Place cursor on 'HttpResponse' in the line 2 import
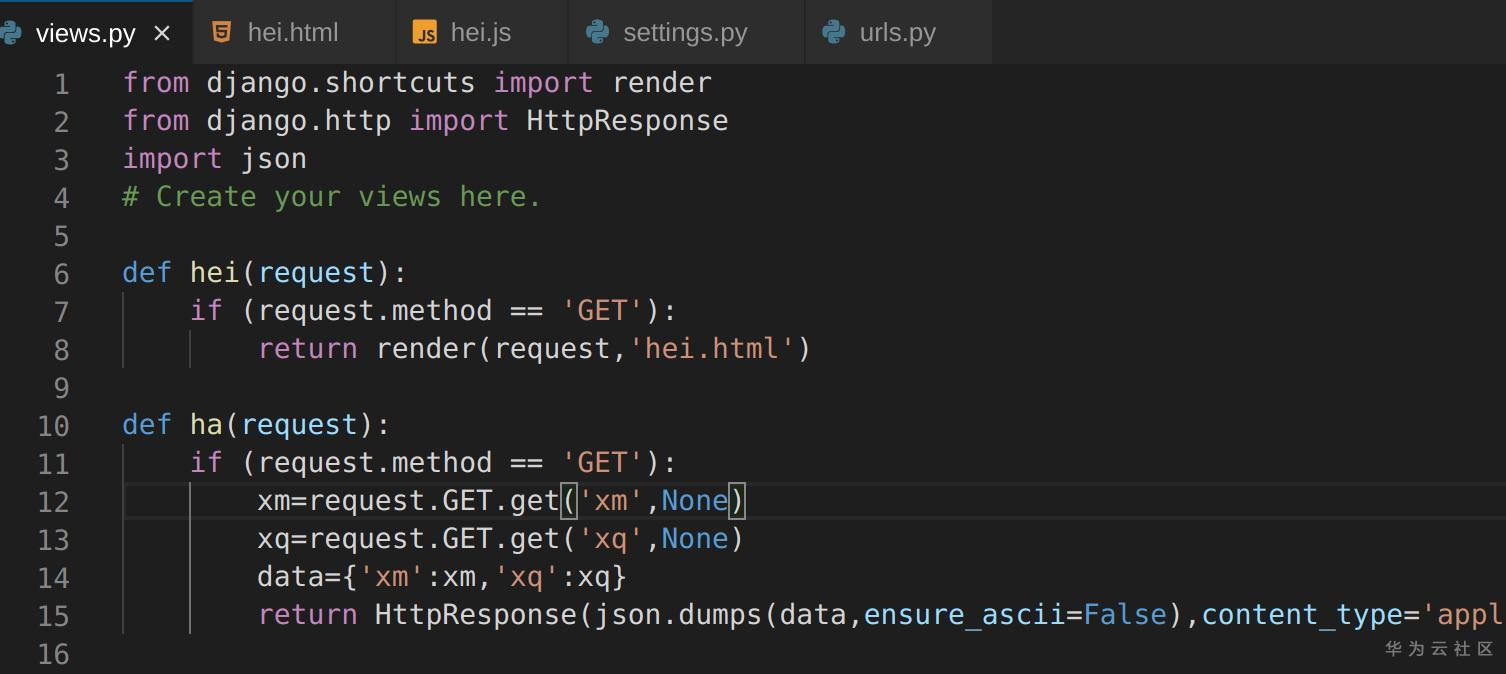This screenshot has width=1506, height=674. click(x=627, y=121)
